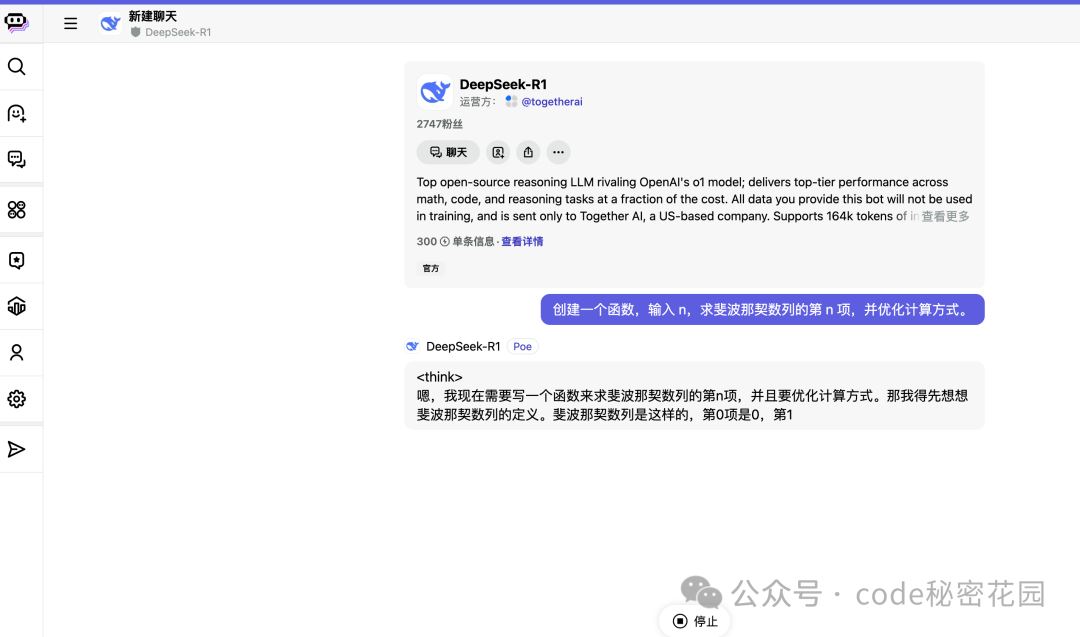1080x637 pixels.
Task: Click the DeepSeek-R1 bot avatar in card
Action: (435, 92)
